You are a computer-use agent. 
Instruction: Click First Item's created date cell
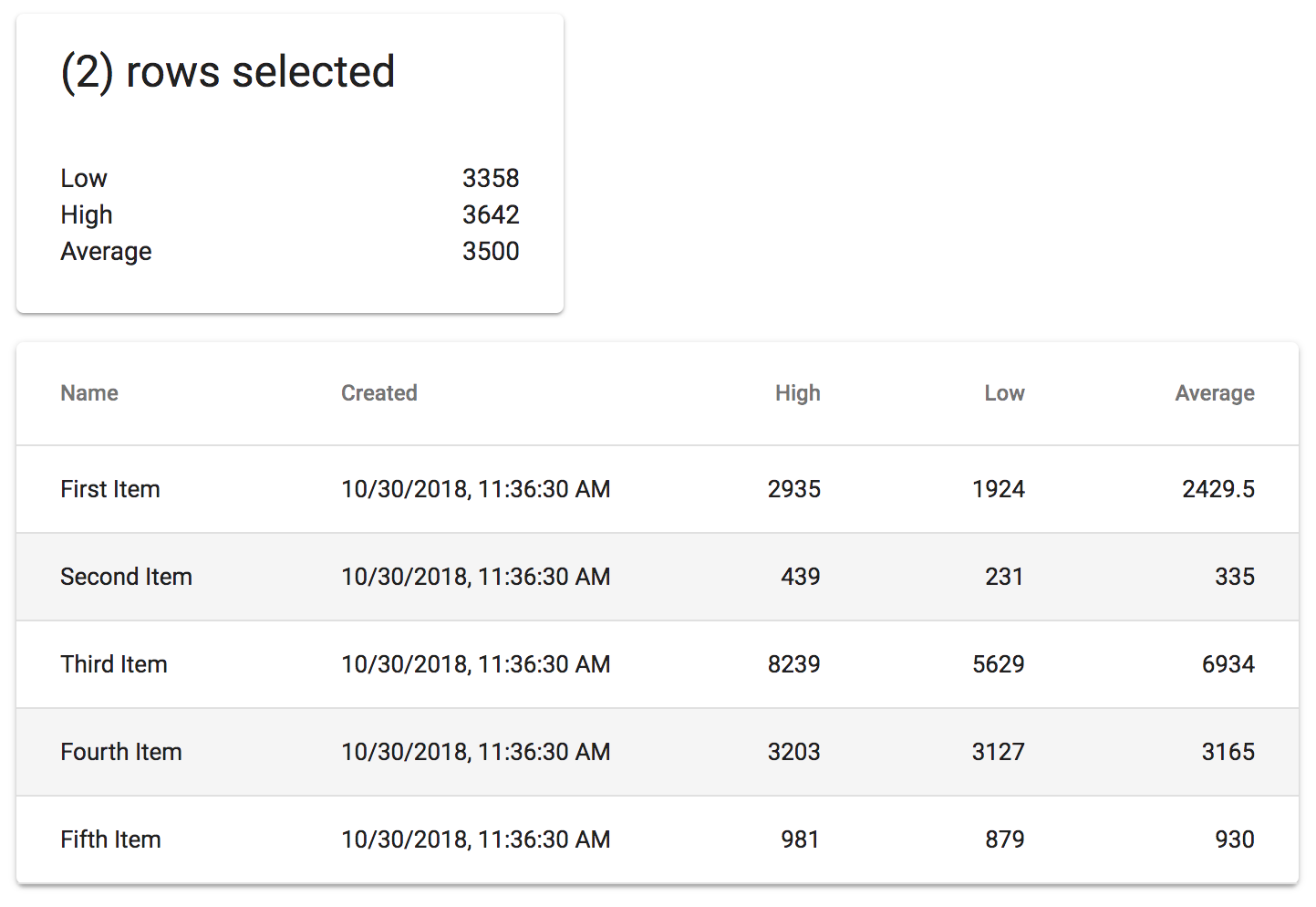click(475, 489)
